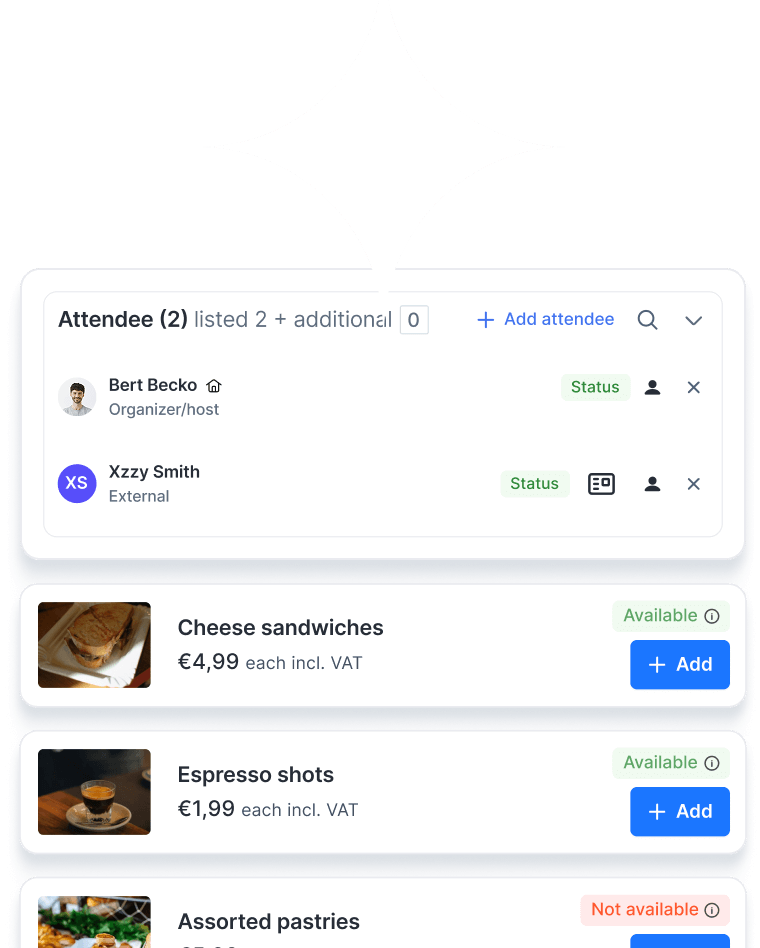Edit the additional attendees count field

click(414, 320)
